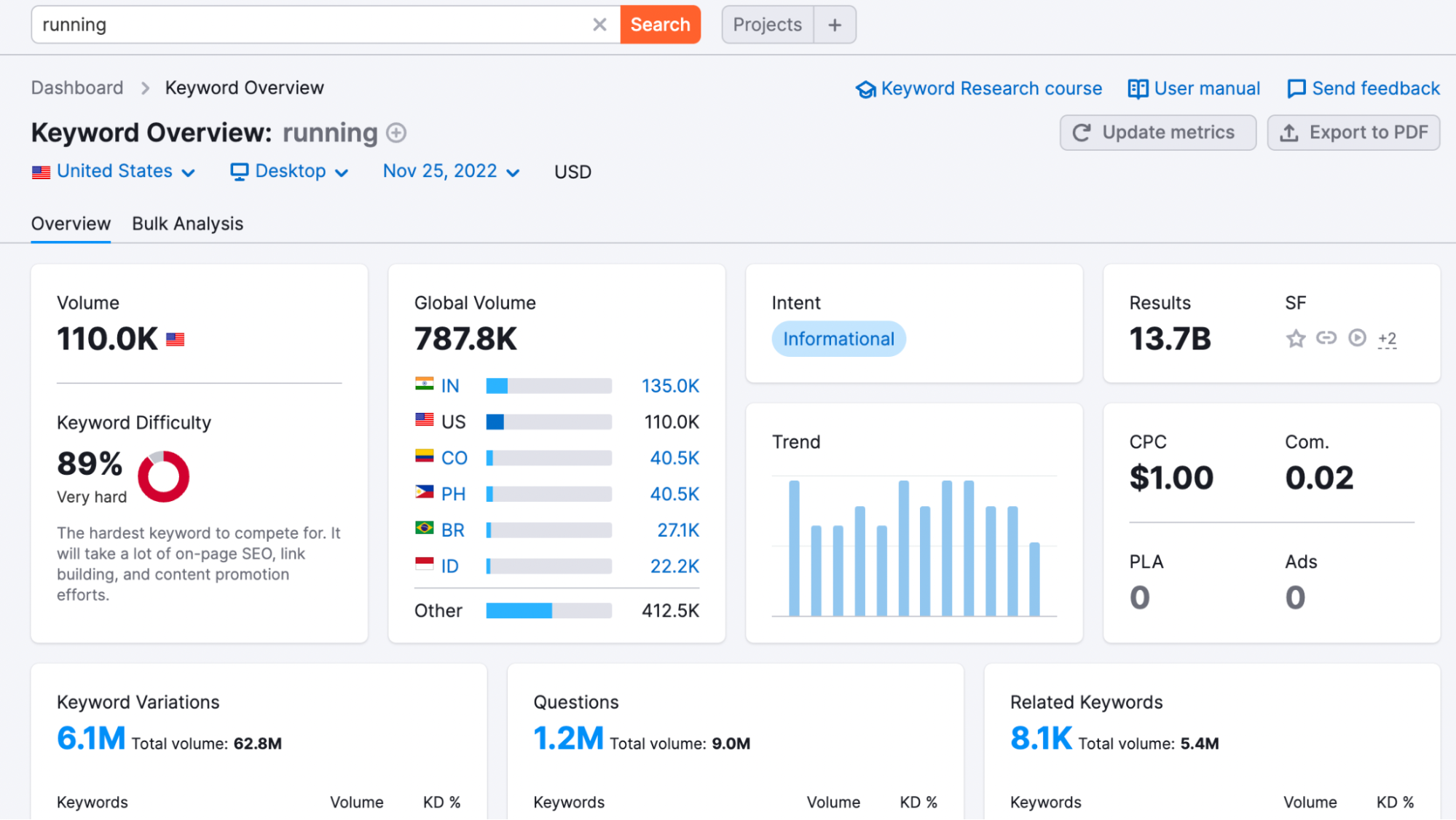Click the CO country volume link
Viewport: 1456px width, 820px height.
[x=454, y=458]
